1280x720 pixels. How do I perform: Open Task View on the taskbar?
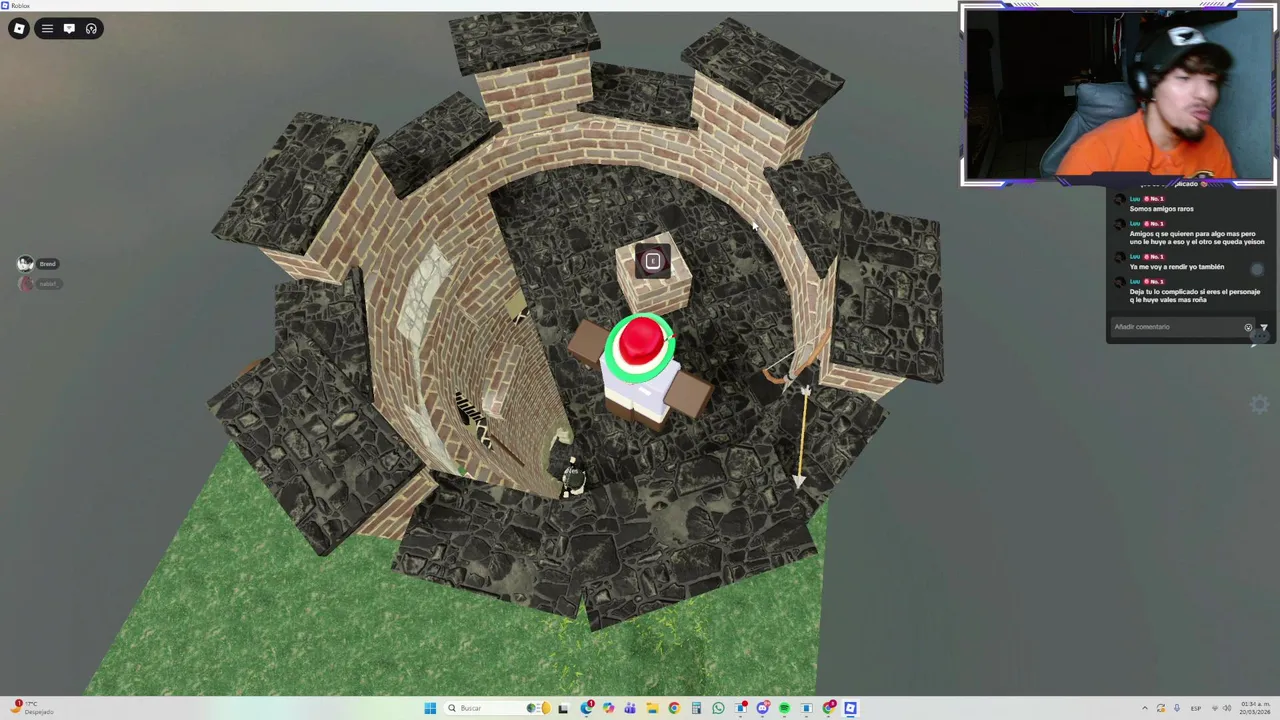[563, 708]
